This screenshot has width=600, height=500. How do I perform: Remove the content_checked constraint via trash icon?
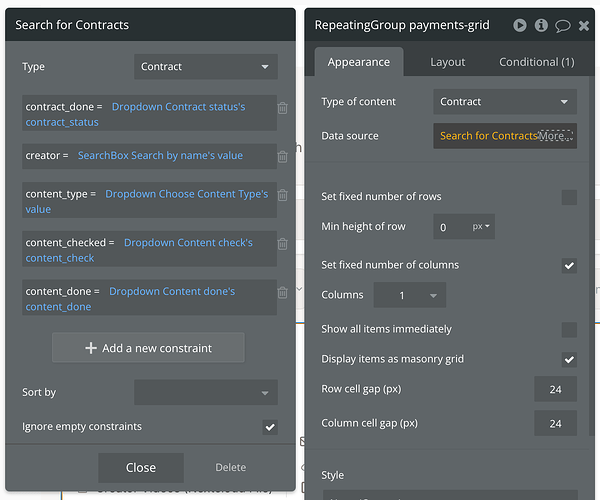pos(283,244)
